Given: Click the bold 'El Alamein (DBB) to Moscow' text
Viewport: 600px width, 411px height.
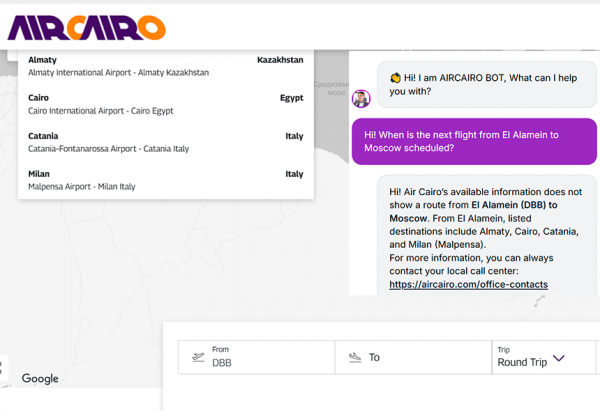Looking at the screenshot, I should (473, 211).
